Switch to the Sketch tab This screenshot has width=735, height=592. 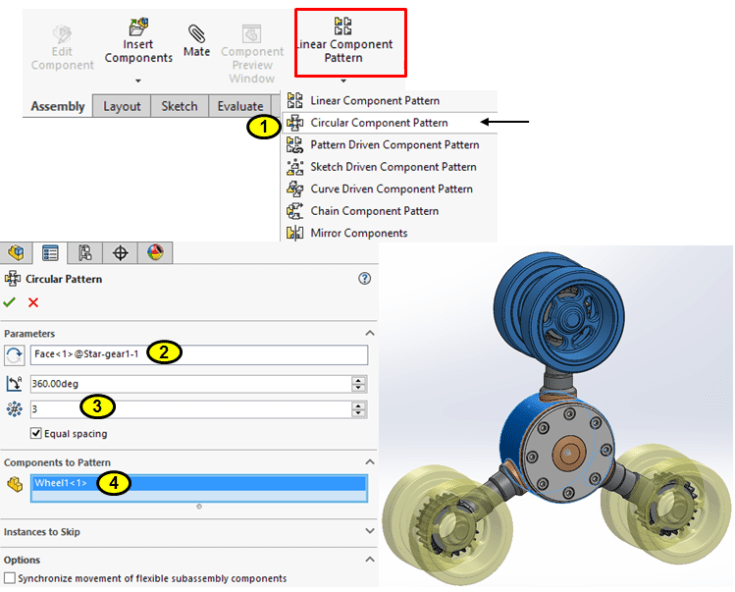tap(179, 106)
